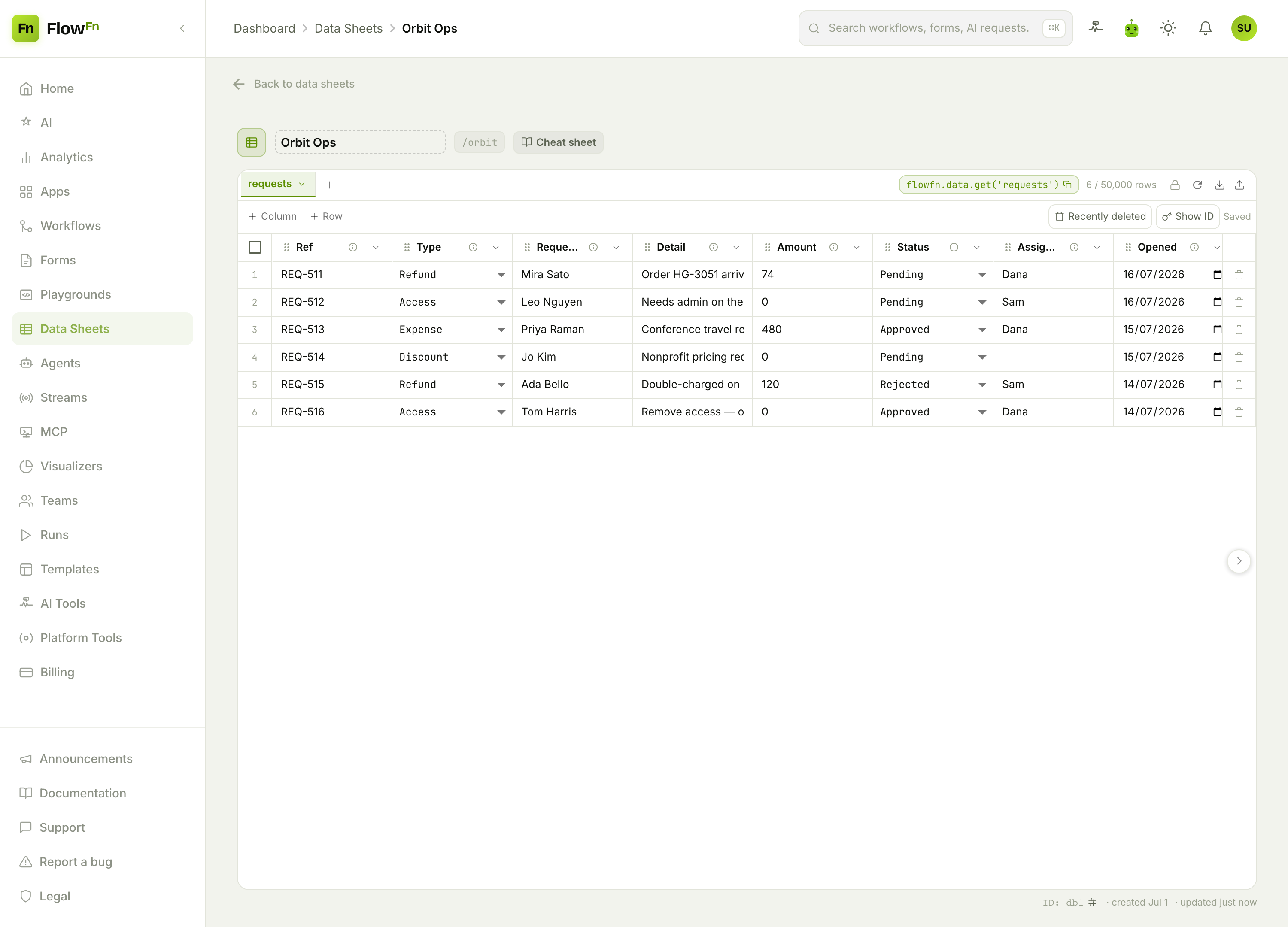
Task: Upload data with the upload icon
Action: [x=1240, y=185]
